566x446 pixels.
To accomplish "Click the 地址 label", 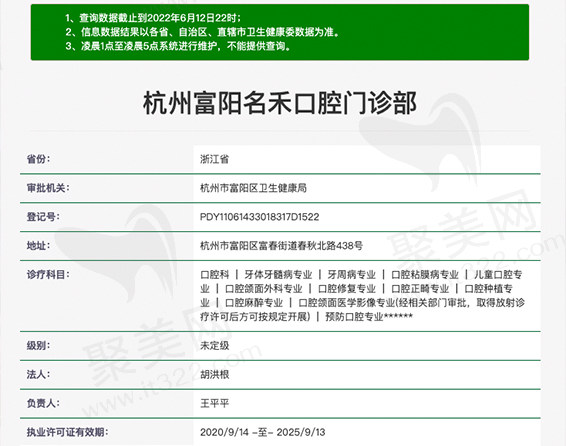I will click(38, 245).
